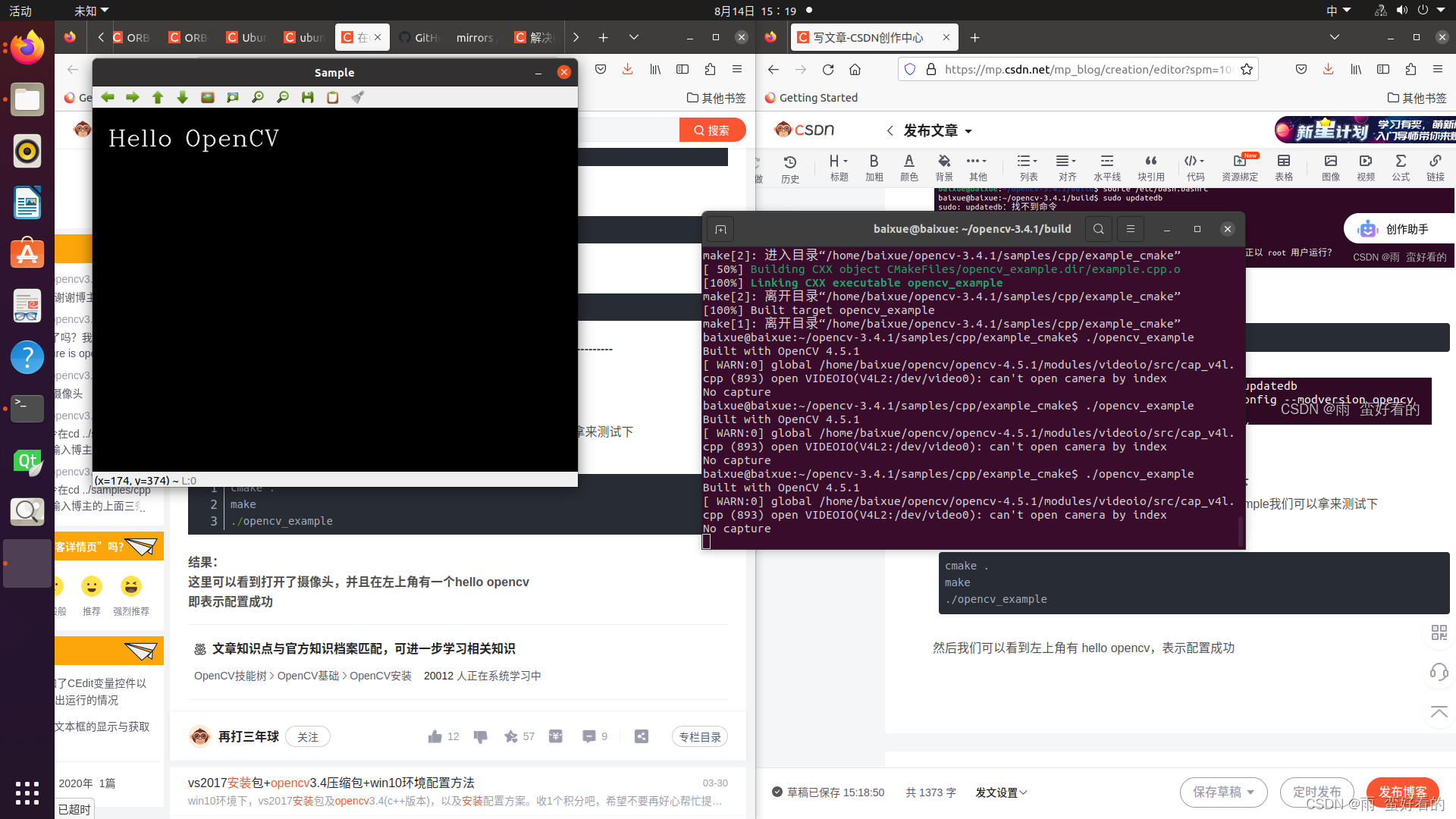Click zoom in magnifier in Sample window

258,97
